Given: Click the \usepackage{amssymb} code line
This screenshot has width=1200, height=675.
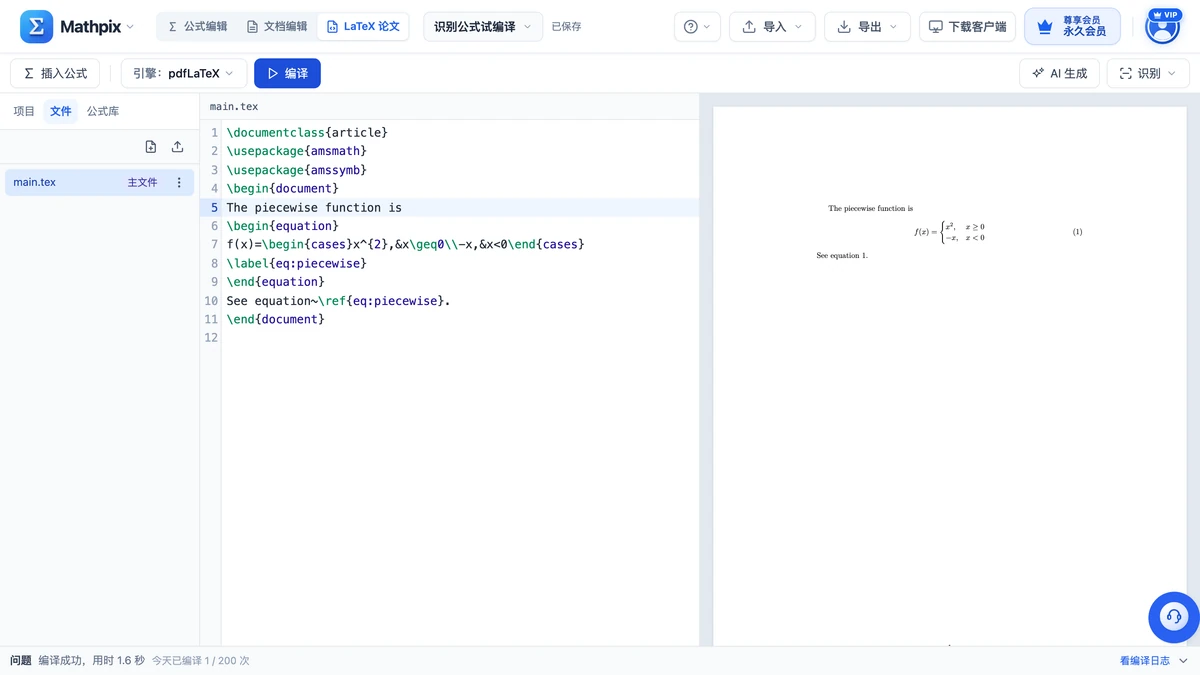Looking at the screenshot, I should tap(297, 170).
